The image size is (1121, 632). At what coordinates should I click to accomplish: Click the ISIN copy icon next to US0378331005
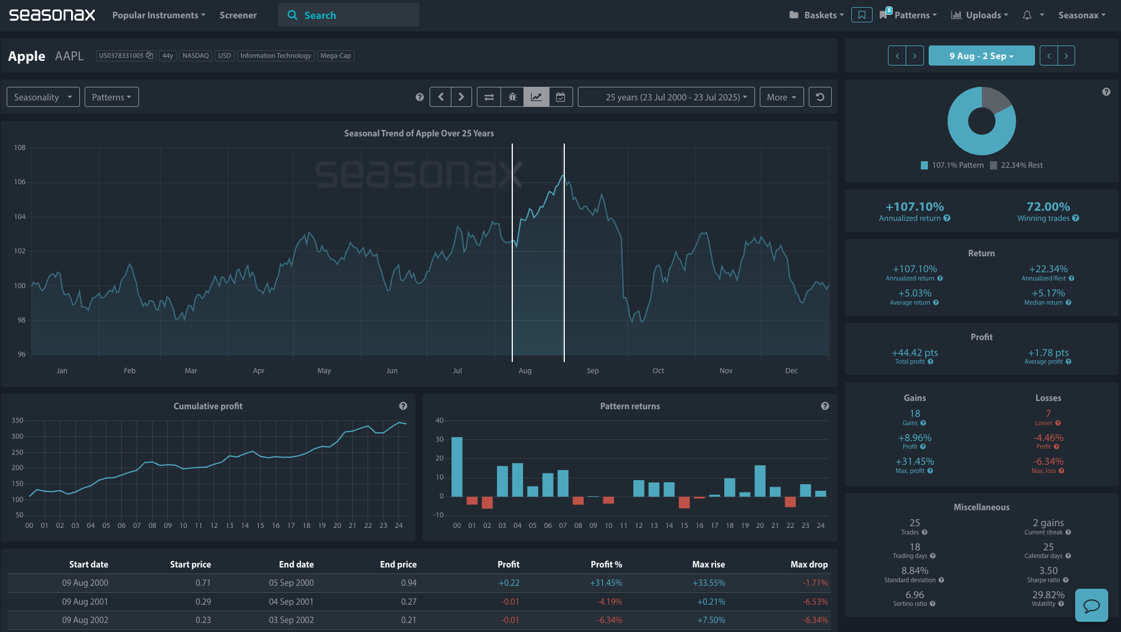click(149, 56)
